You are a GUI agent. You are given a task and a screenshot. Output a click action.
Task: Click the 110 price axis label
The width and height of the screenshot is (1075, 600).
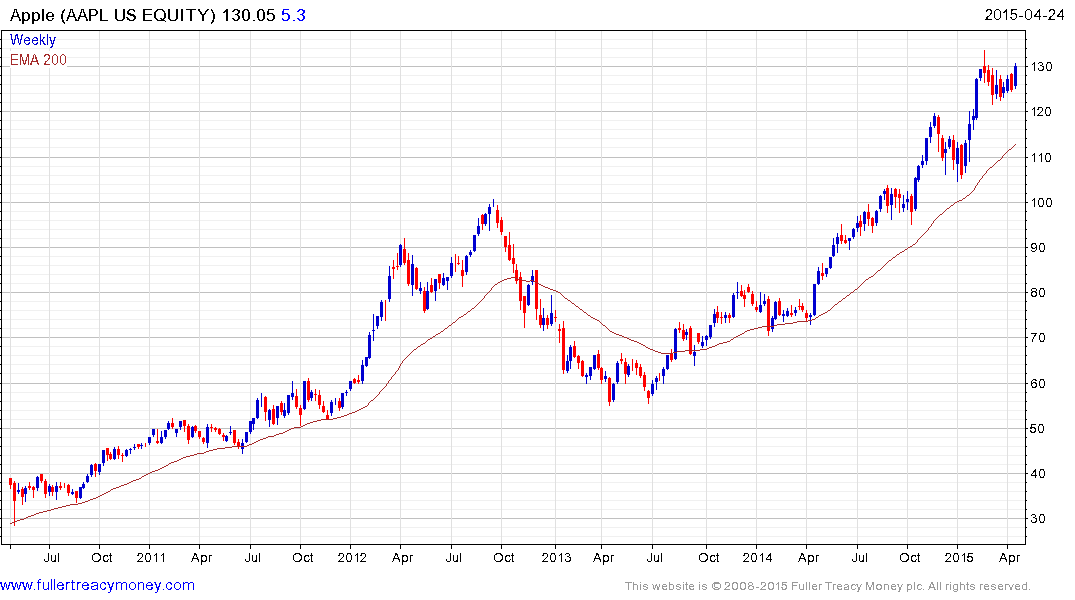tap(1041, 157)
